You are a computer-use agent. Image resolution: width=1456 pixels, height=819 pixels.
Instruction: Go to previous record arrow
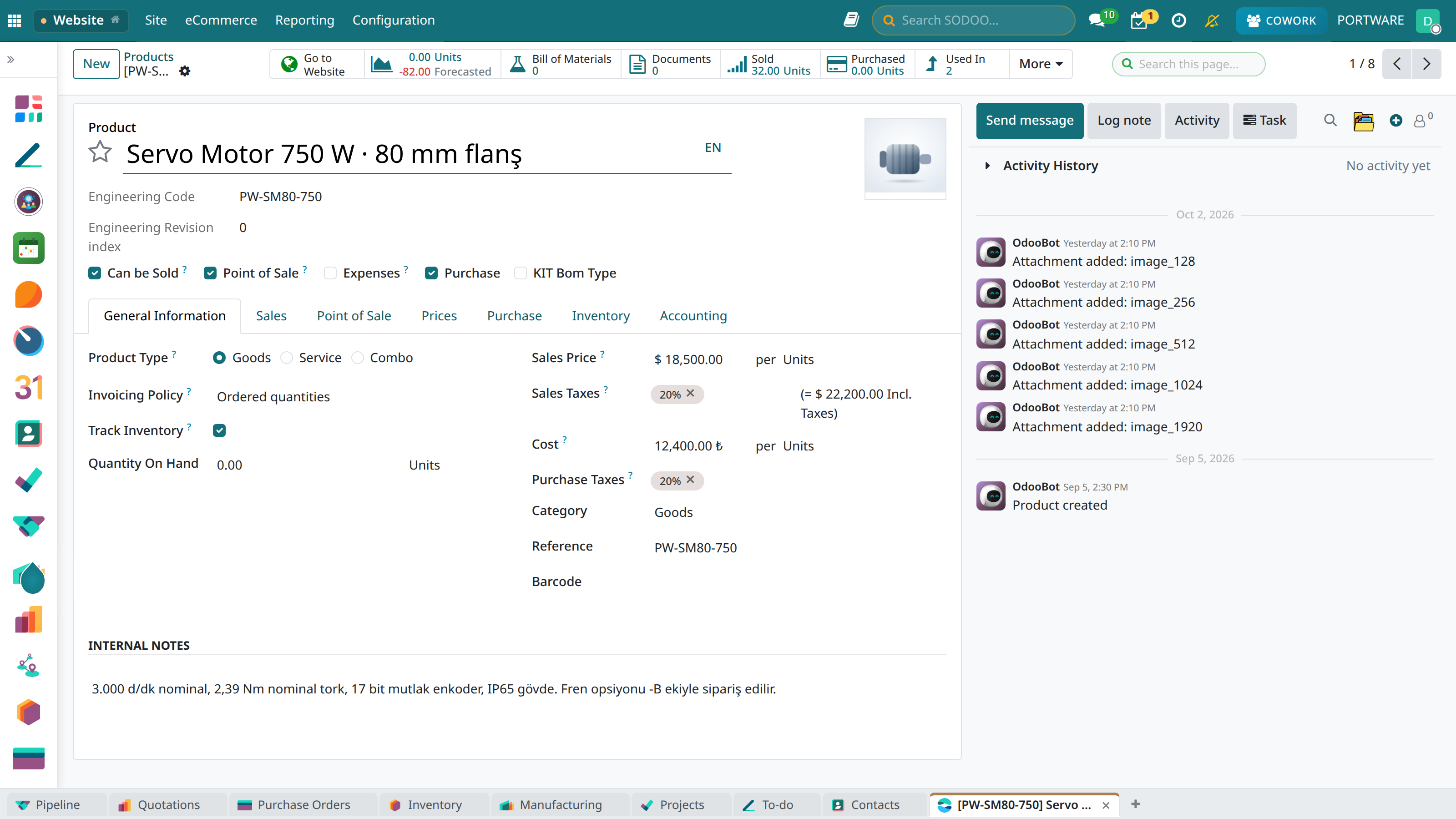coord(1397,64)
